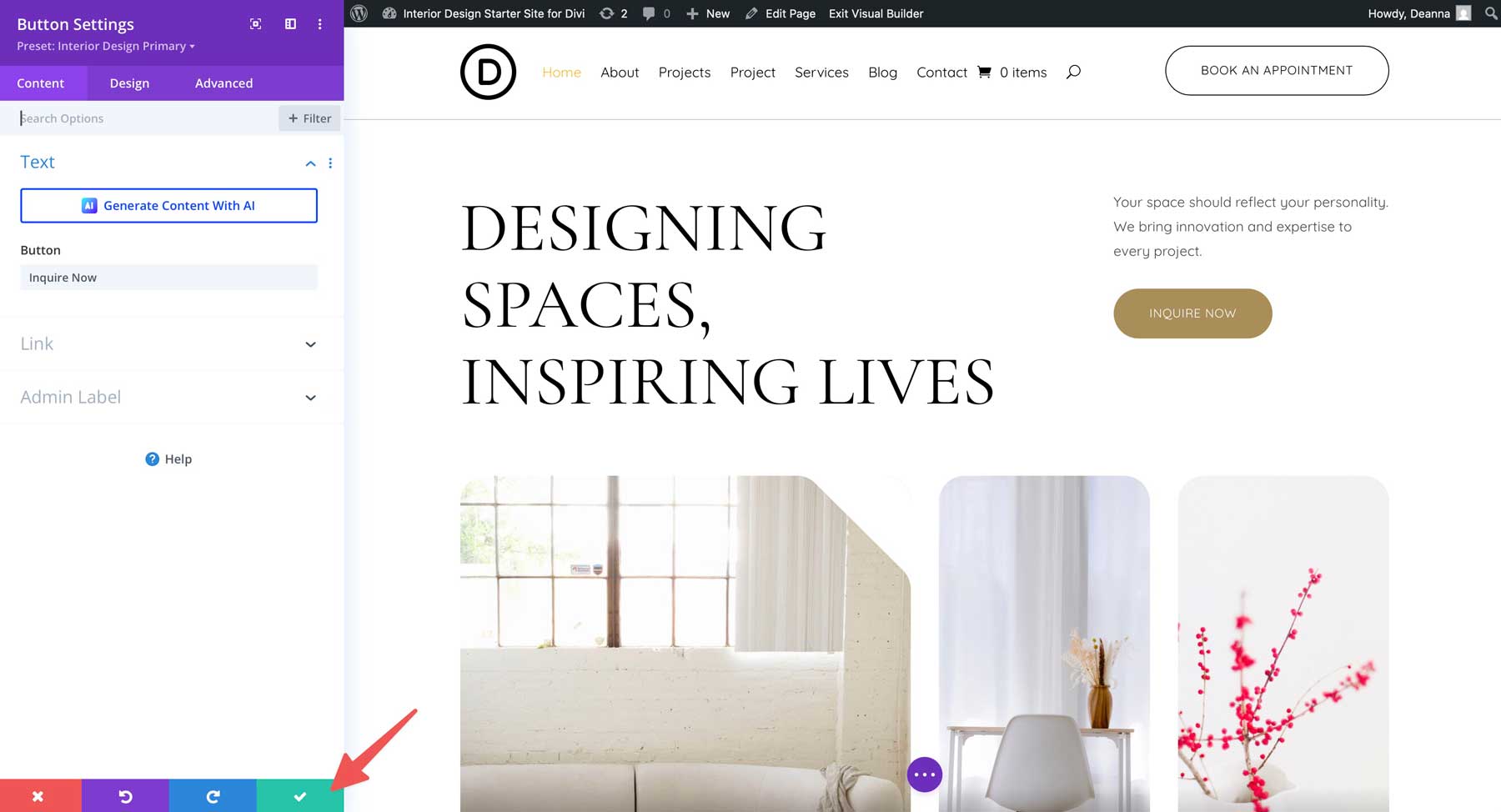
Task: Click the Expand Modal icon in Button Settings header
Action: point(254,24)
